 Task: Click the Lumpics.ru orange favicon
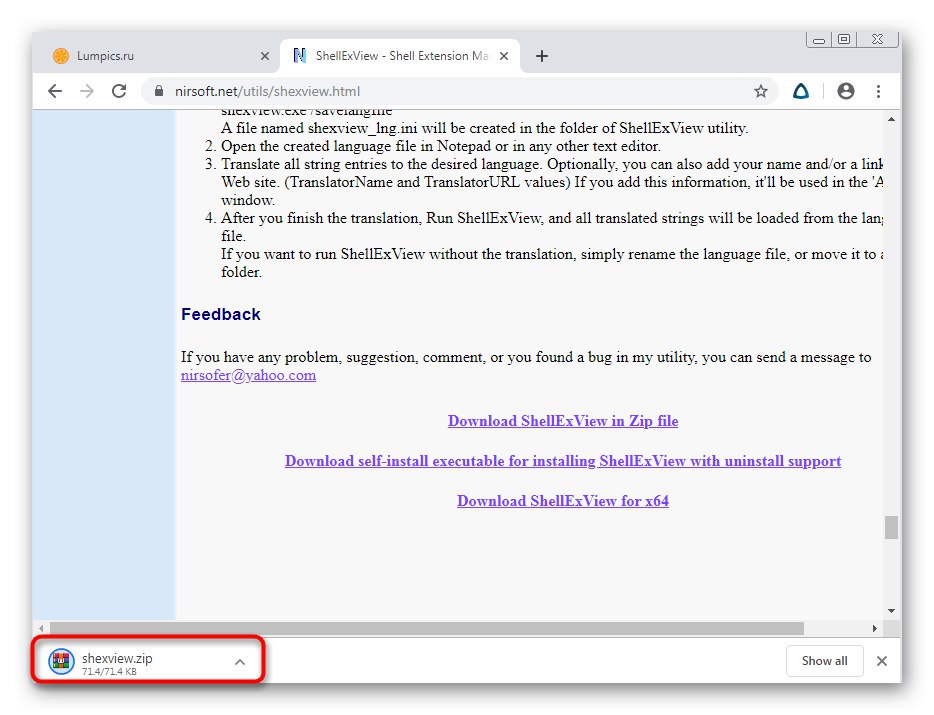tap(61, 56)
